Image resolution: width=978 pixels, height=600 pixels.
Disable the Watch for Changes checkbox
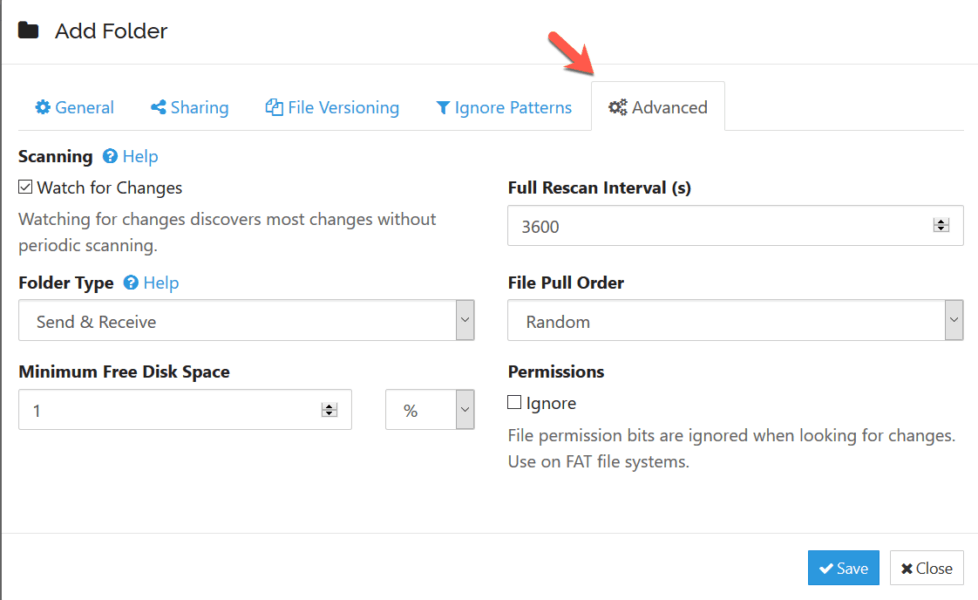(26, 187)
